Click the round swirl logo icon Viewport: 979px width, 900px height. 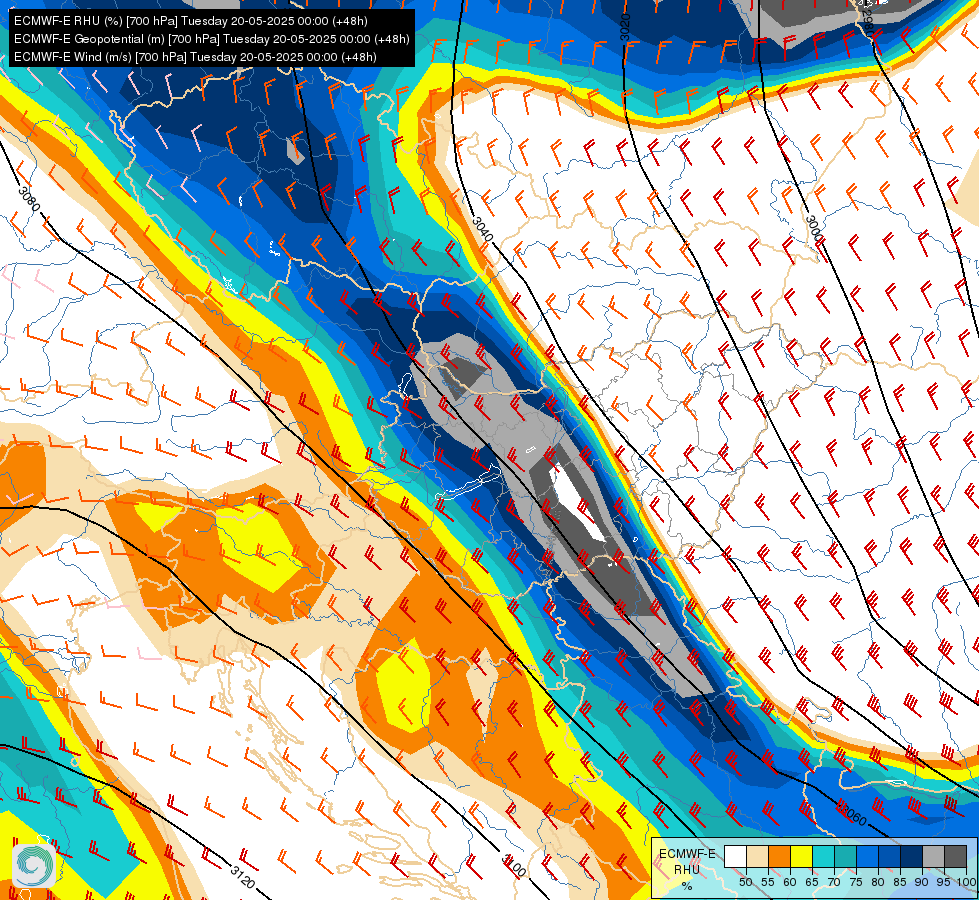point(33,865)
